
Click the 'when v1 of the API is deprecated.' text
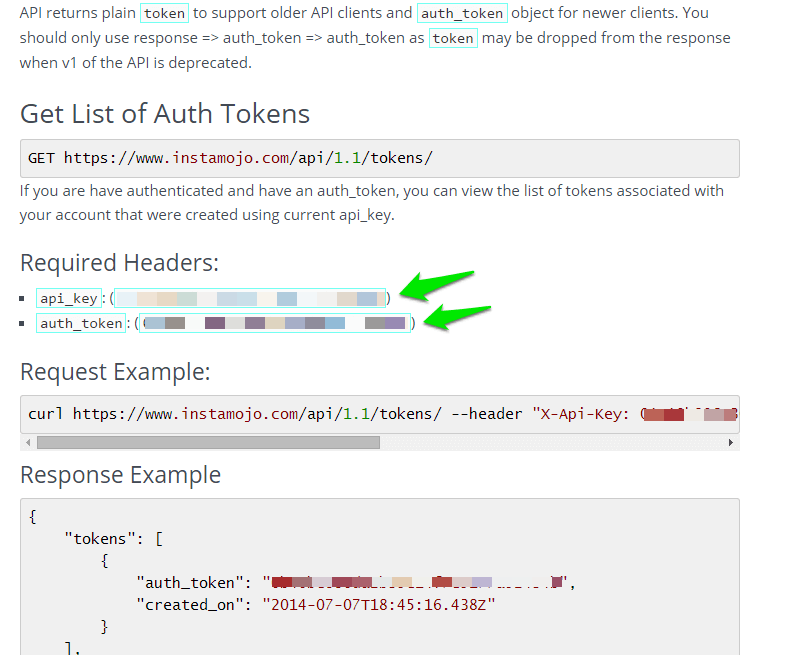[x=136, y=63]
